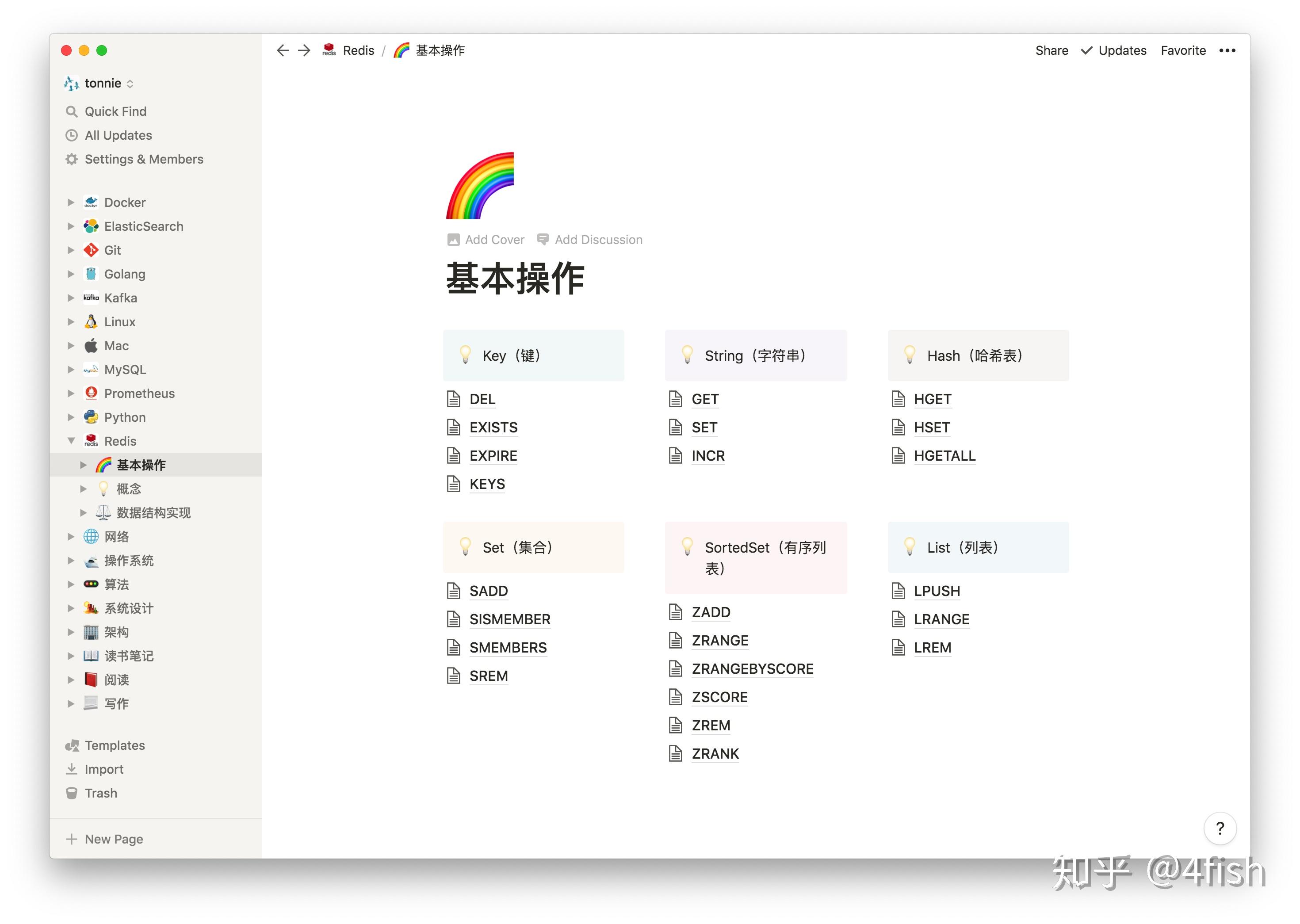The height and width of the screenshot is (924, 1300).
Task: Browse the Templates gallery
Action: pos(114,745)
